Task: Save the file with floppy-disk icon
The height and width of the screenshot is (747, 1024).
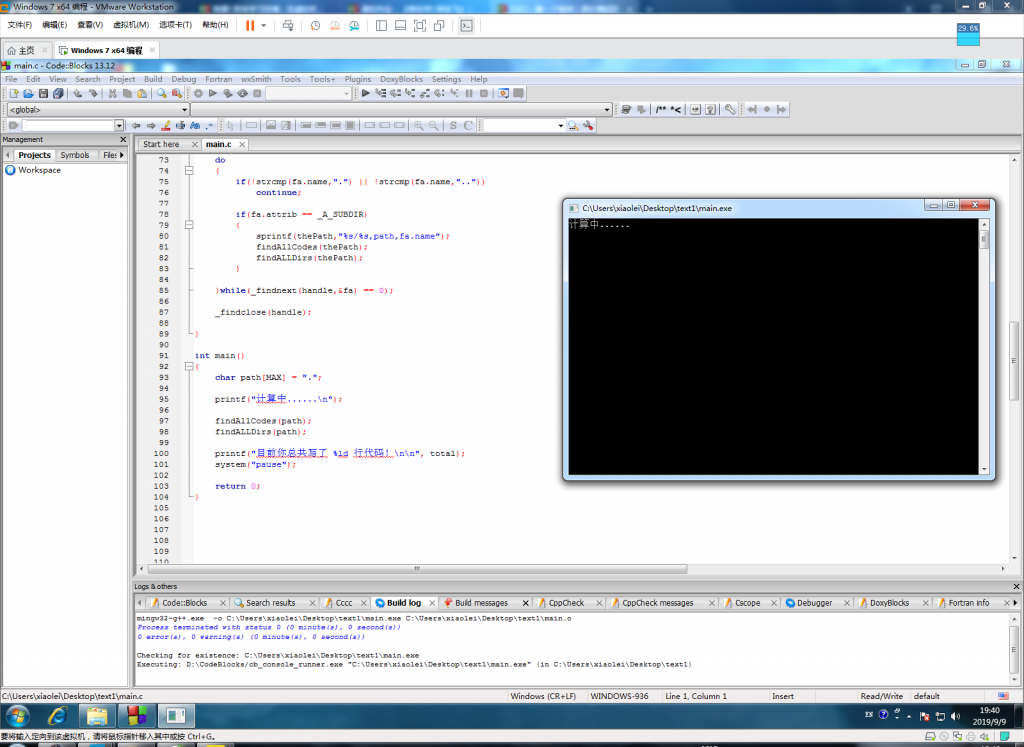Action: [x=43, y=93]
